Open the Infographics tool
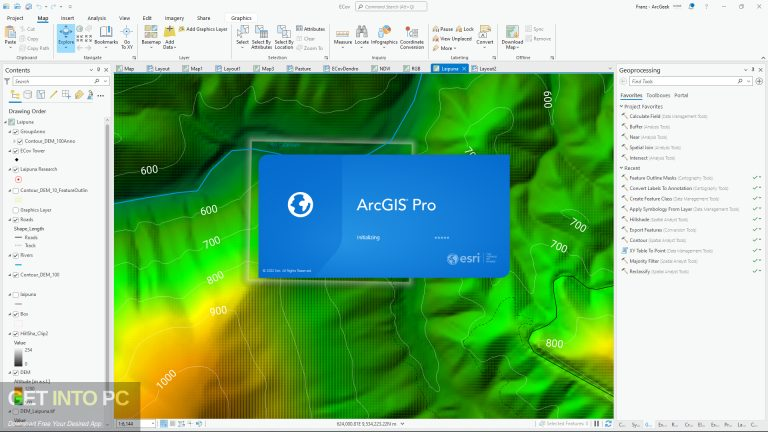Screen dimensions: 768x432 point(384,35)
